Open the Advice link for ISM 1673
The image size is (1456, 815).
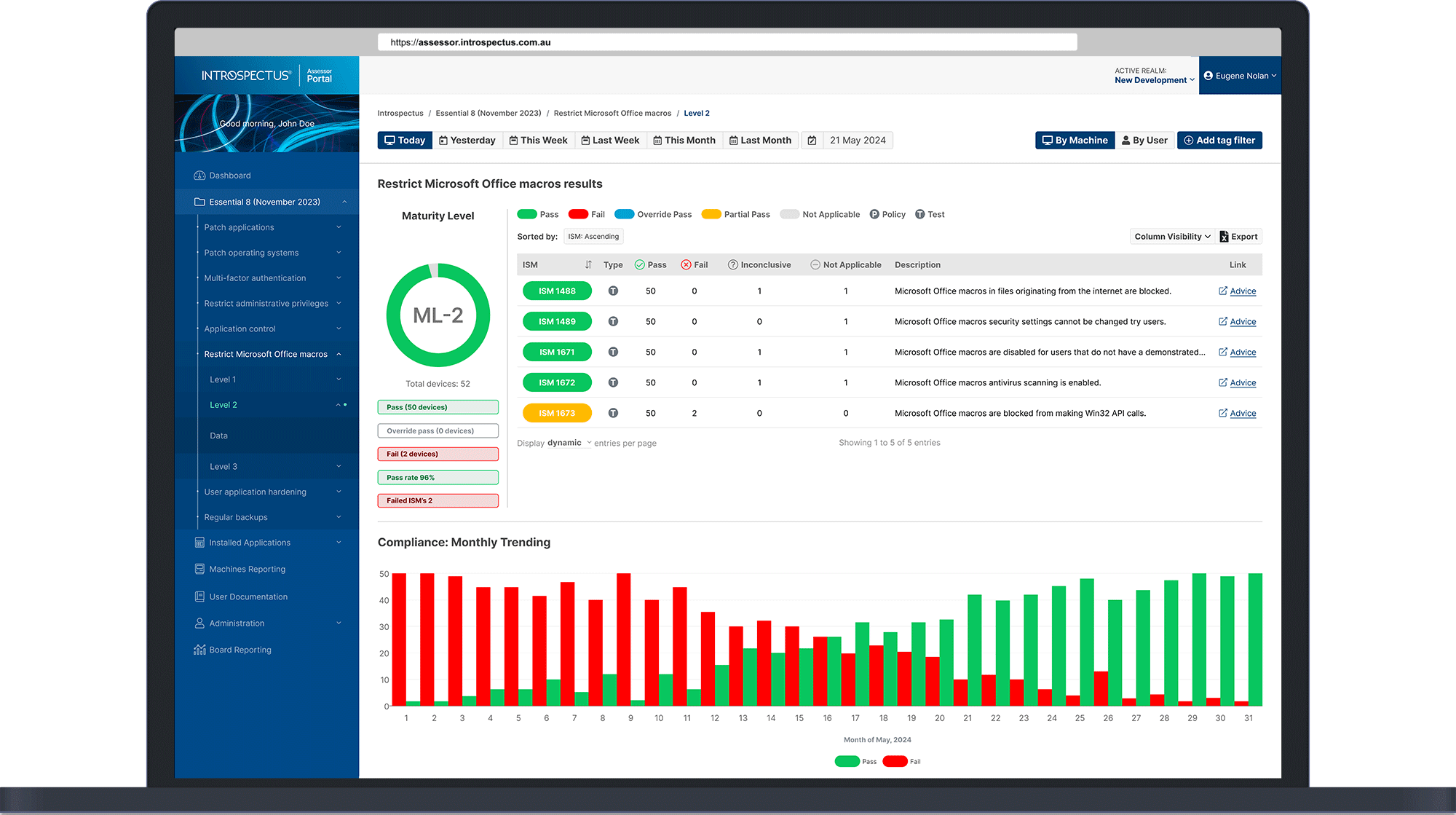[1242, 413]
